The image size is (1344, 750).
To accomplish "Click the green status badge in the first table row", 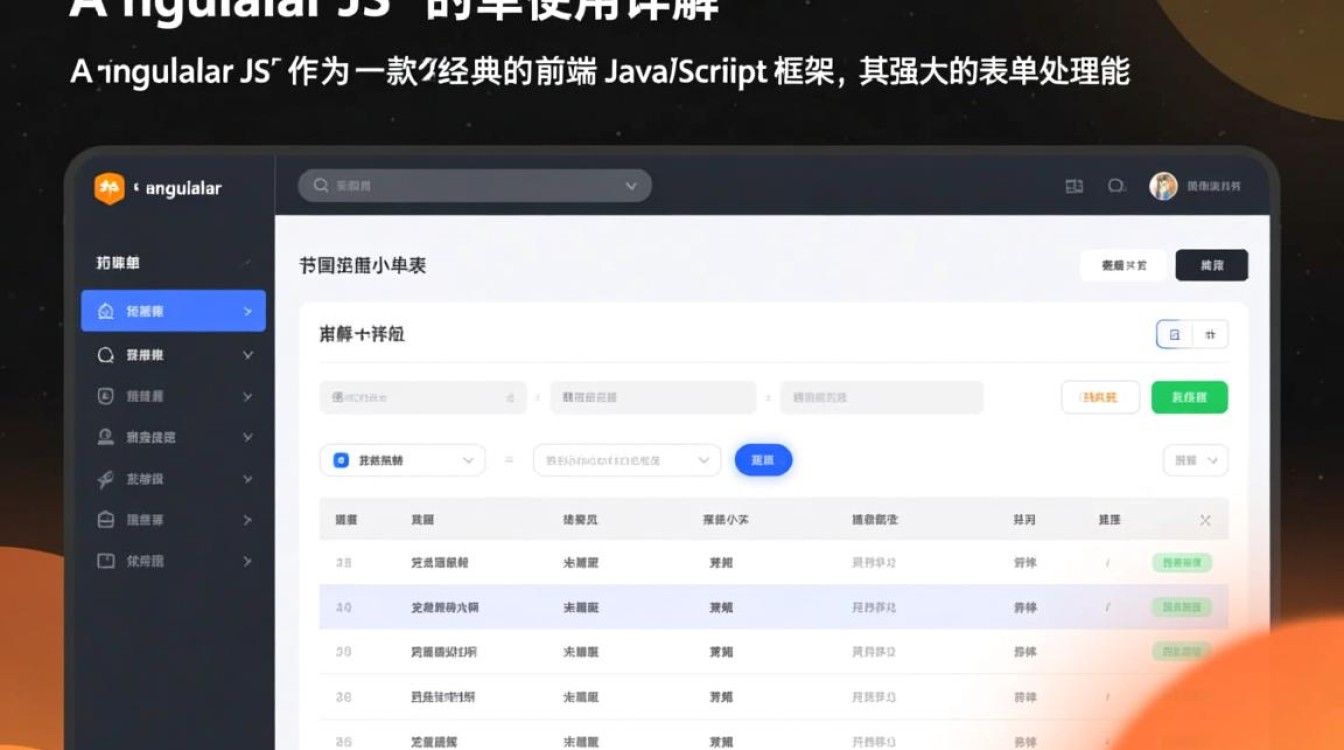I will tap(1181, 563).
